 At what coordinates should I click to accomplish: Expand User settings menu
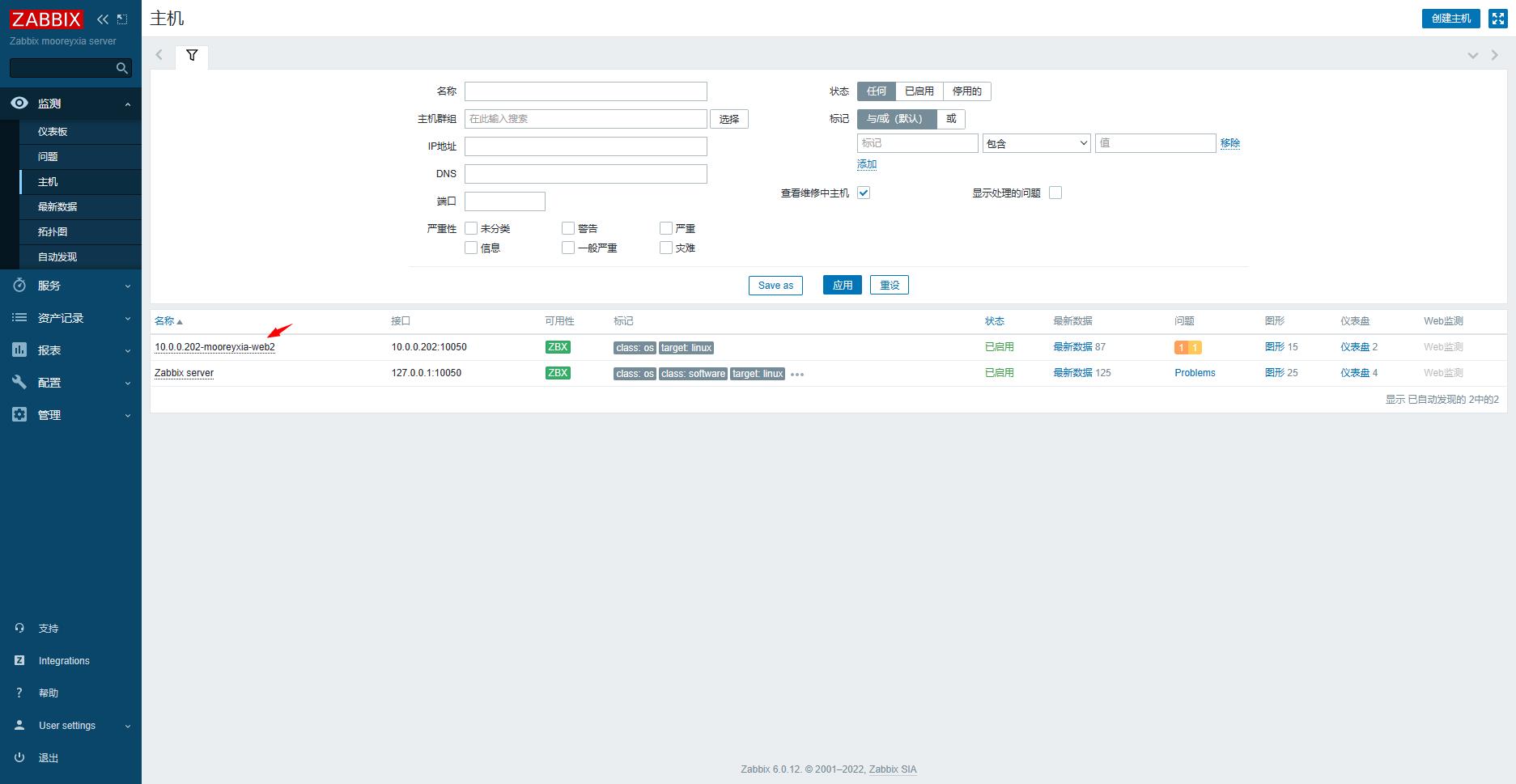pyautogui.click(x=128, y=726)
